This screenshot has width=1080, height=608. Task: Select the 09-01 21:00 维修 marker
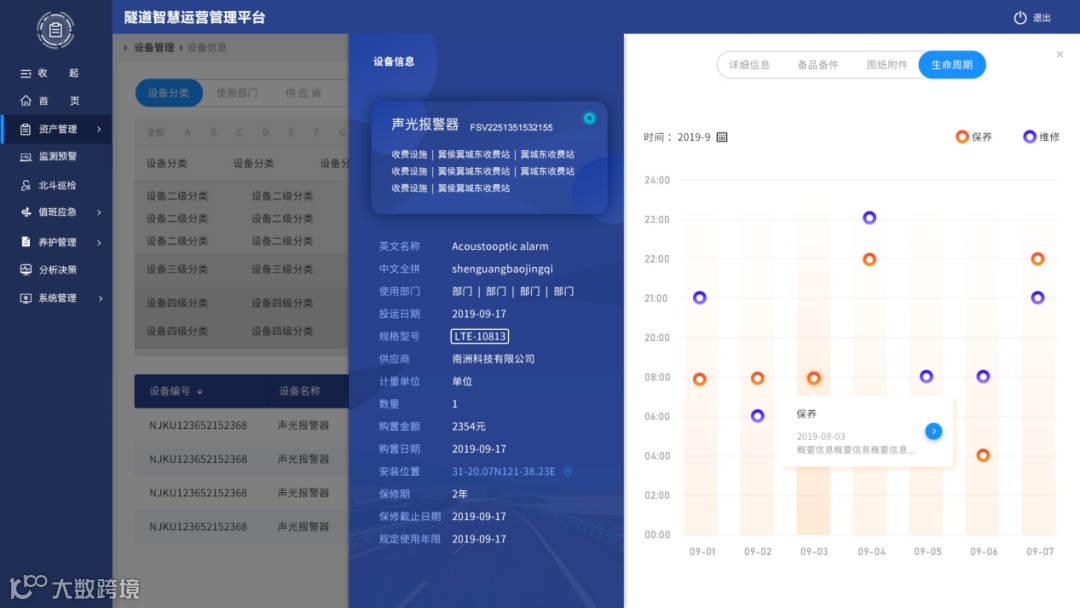pyautogui.click(x=700, y=297)
